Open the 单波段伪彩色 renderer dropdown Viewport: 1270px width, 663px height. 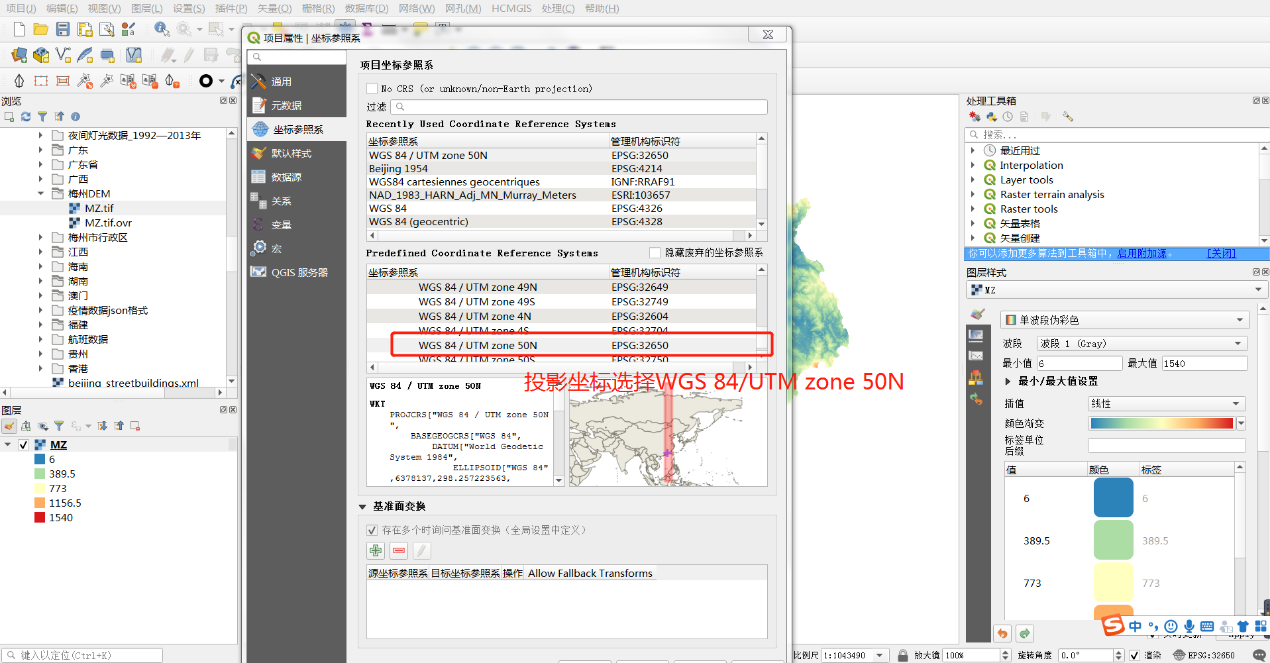(1124, 320)
